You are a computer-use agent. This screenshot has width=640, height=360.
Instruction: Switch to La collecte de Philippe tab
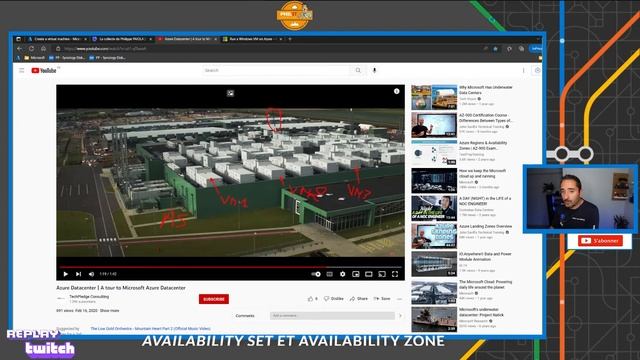(x=122, y=39)
